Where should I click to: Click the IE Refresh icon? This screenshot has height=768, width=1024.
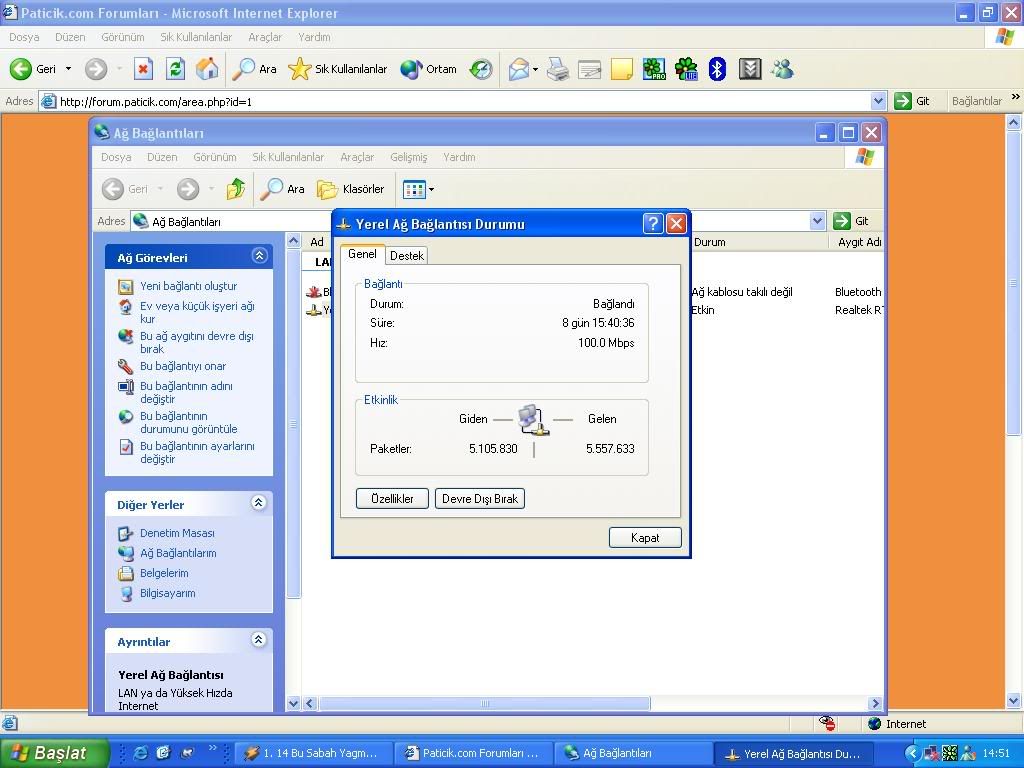[175, 69]
